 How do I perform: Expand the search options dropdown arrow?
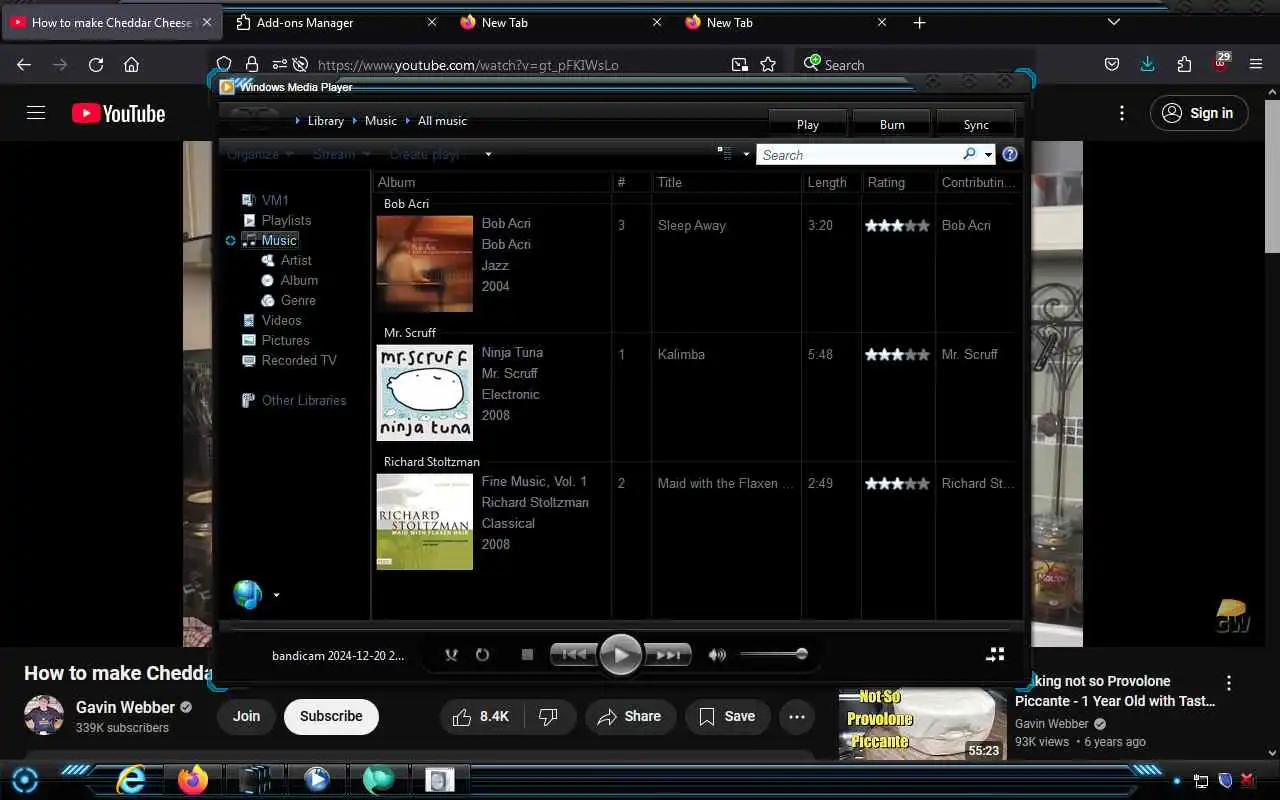(x=988, y=155)
